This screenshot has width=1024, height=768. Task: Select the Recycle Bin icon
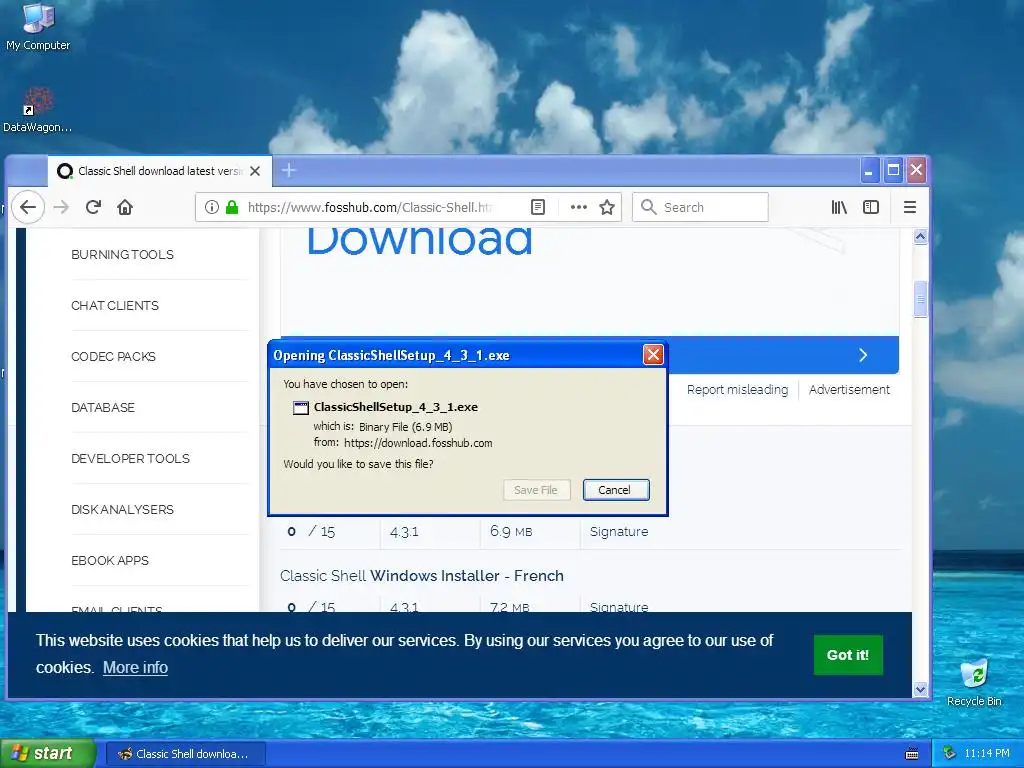point(974,682)
